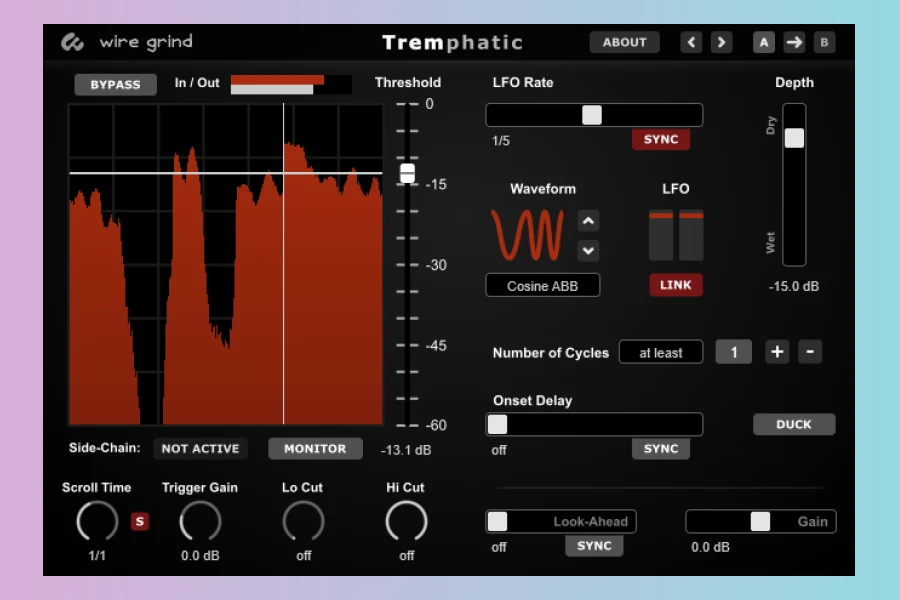Select previous waveform up chevron
This screenshot has height=600, width=900.
[588, 221]
